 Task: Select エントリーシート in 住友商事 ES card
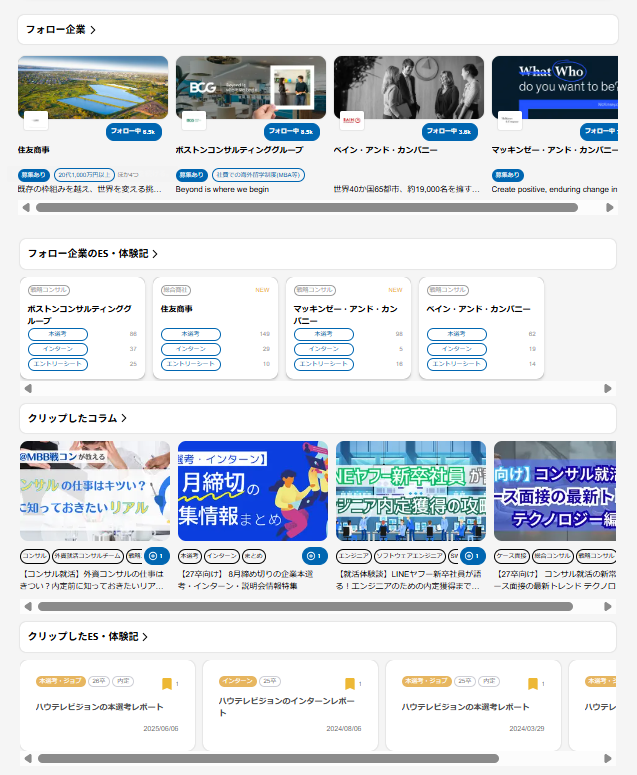[x=191, y=364]
